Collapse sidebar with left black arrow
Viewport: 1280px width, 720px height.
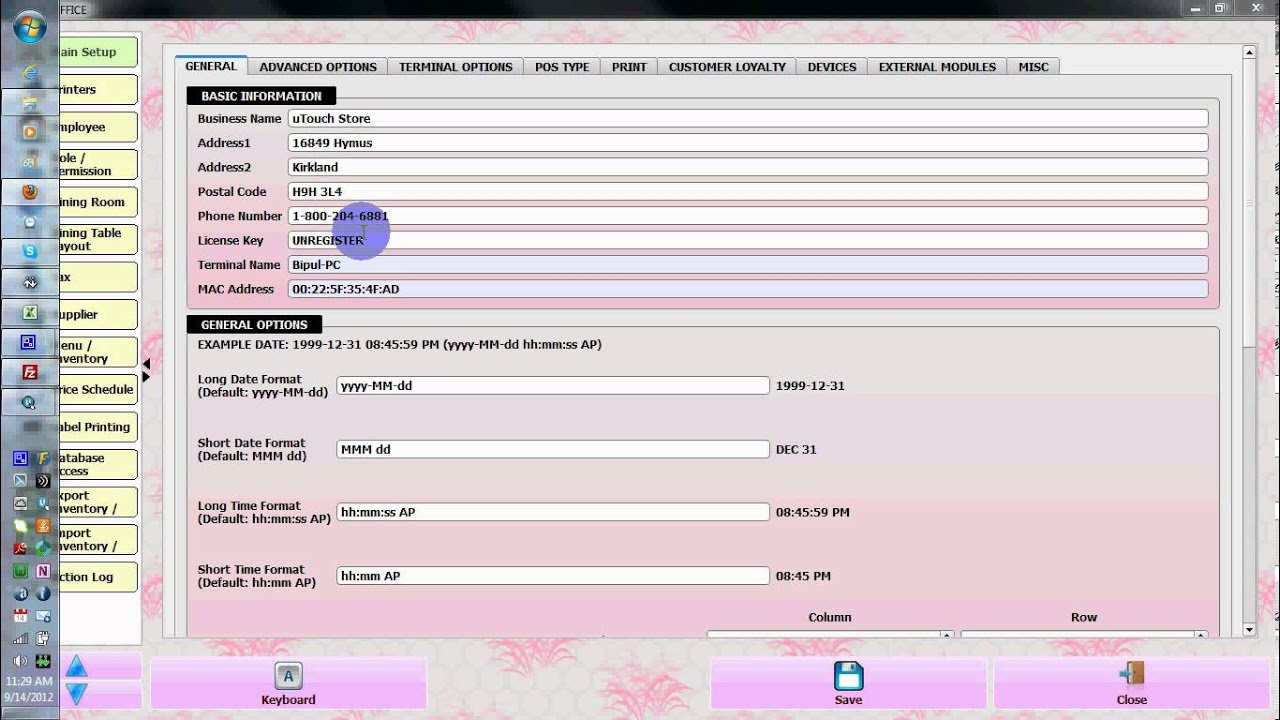pos(146,364)
